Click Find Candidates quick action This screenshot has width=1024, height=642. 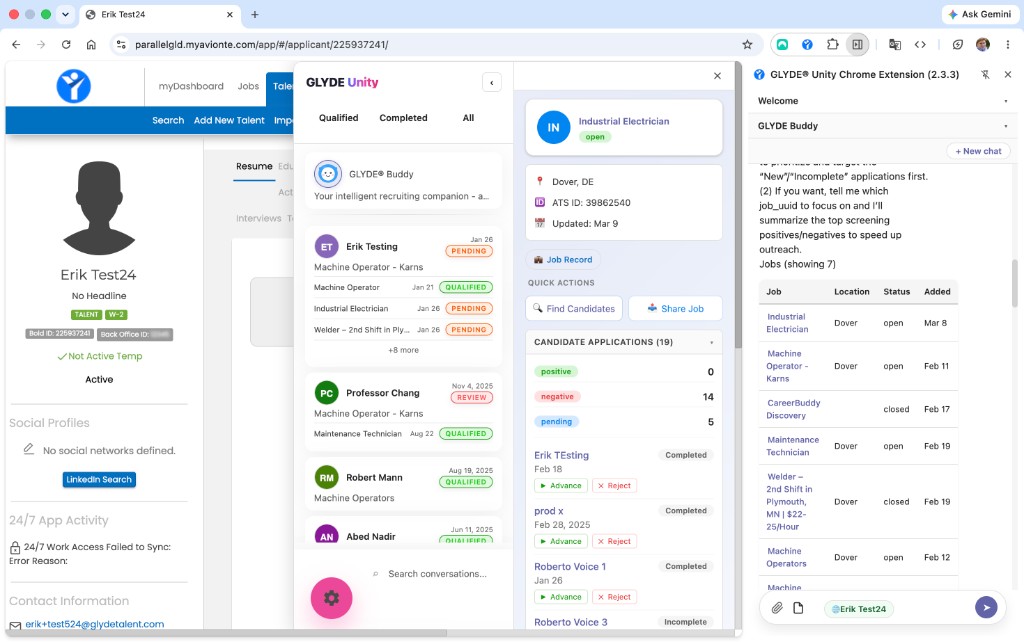574,308
